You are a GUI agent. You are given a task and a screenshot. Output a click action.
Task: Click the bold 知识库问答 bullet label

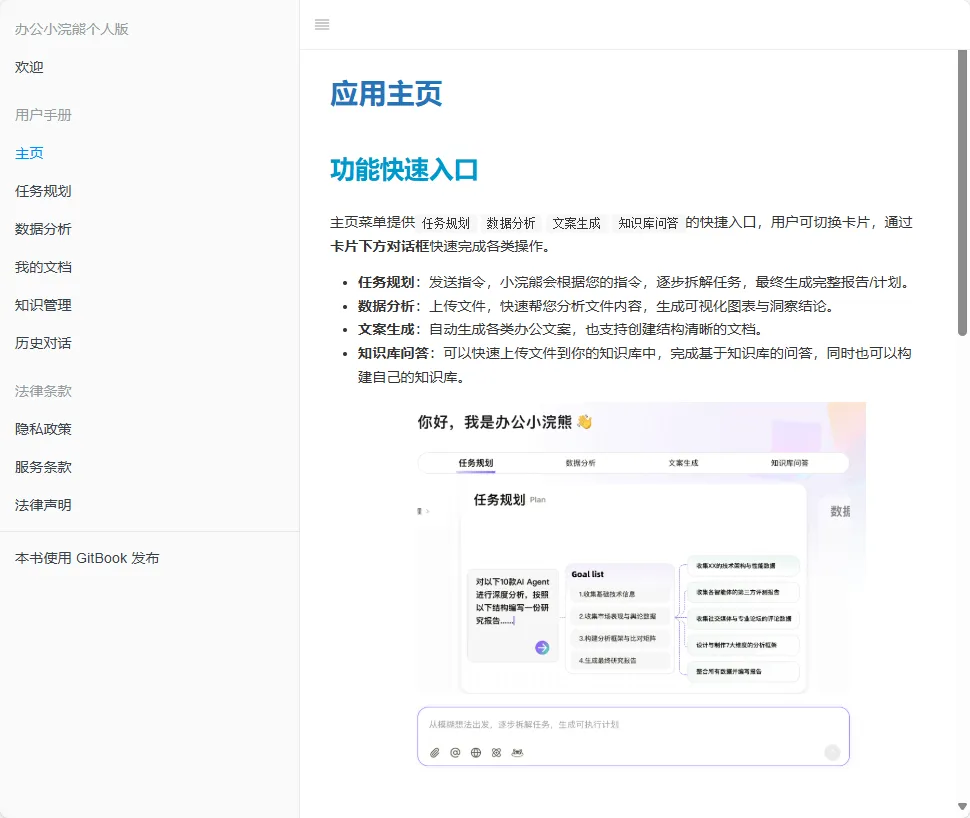[393, 353]
